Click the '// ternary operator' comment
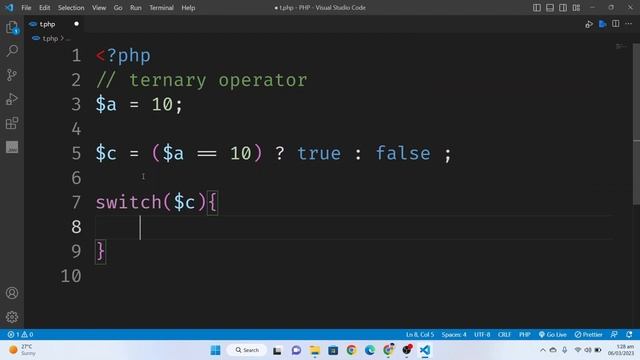 point(202,80)
